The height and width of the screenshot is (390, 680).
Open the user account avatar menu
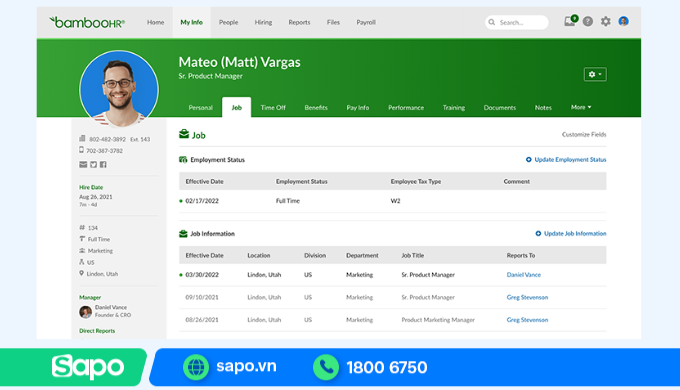[x=624, y=21]
